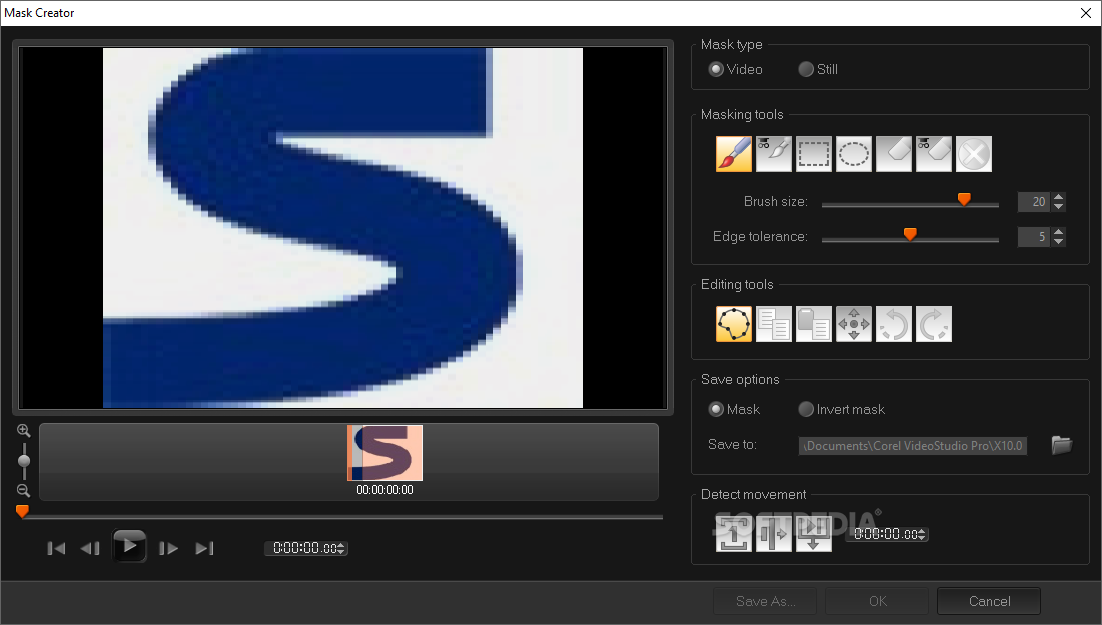The image size is (1102, 625).
Task: Click Detect movement next frame icon
Action: [x=734, y=534]
